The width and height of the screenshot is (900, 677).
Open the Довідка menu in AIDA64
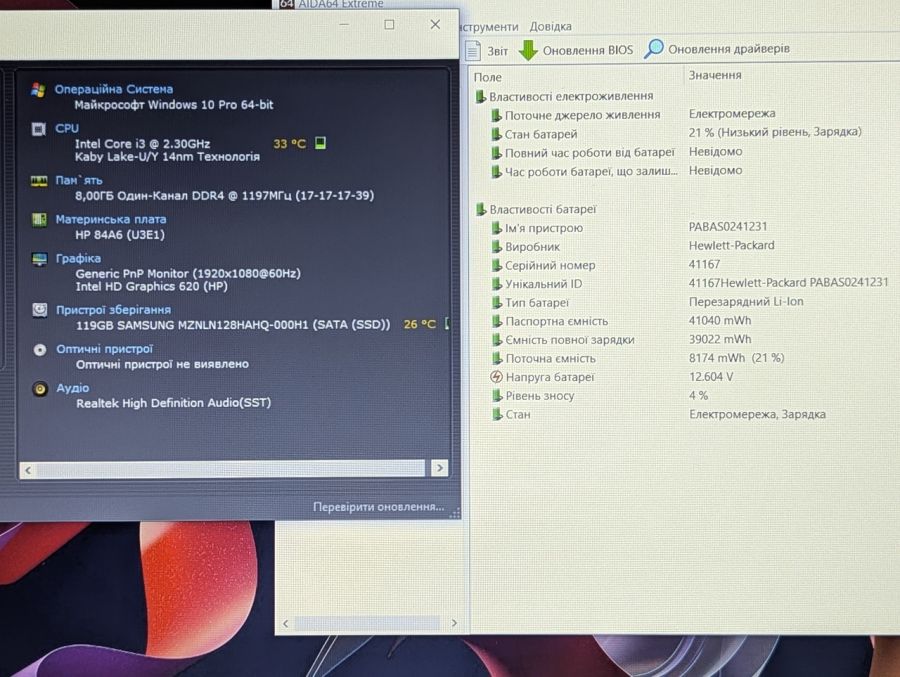(x=550, y=26)
